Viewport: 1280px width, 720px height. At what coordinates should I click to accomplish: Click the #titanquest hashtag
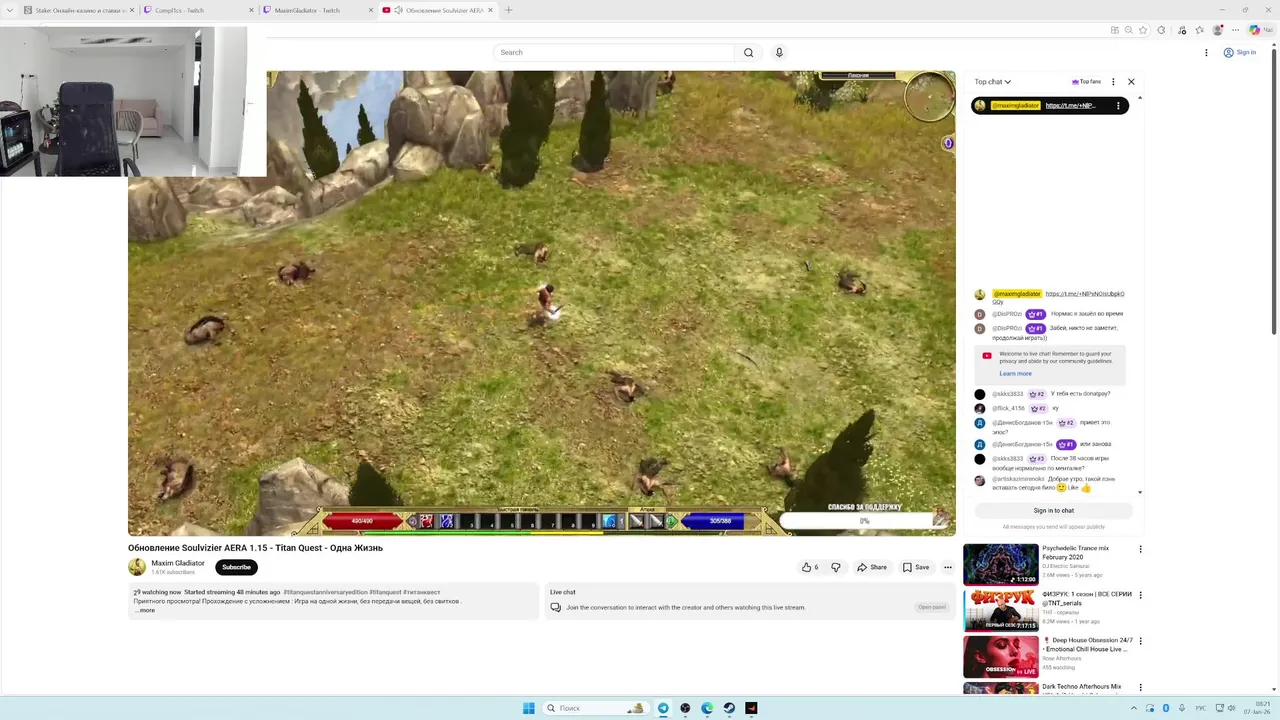pyautogui.click(x=385, y=592)
